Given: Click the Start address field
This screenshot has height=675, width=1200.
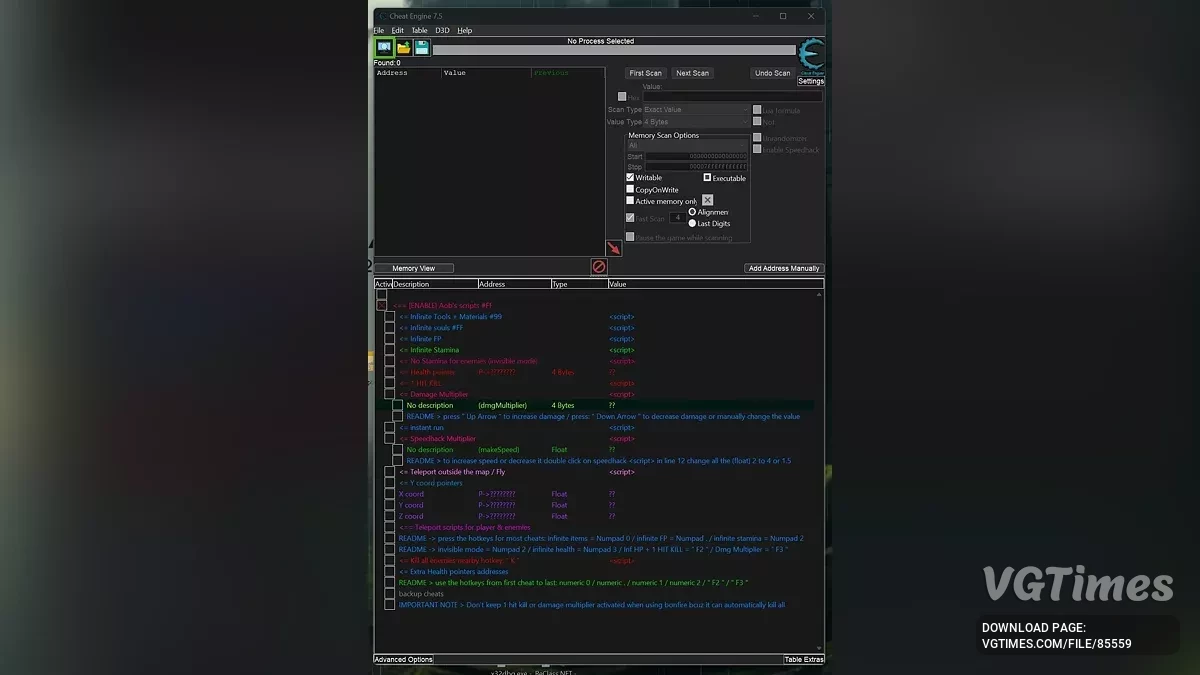Looking at the screenshot, I should [697, 156].
